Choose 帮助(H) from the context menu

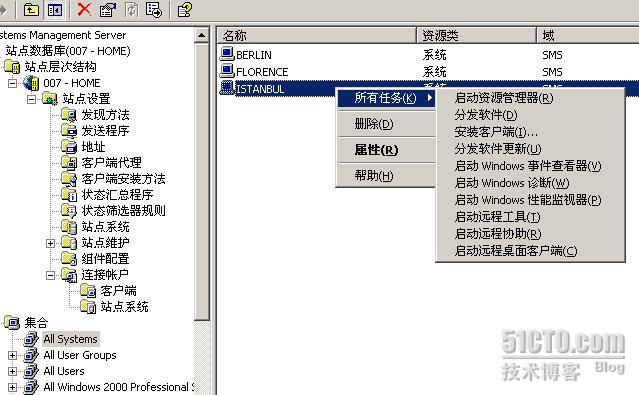click(x=386, y=176)
